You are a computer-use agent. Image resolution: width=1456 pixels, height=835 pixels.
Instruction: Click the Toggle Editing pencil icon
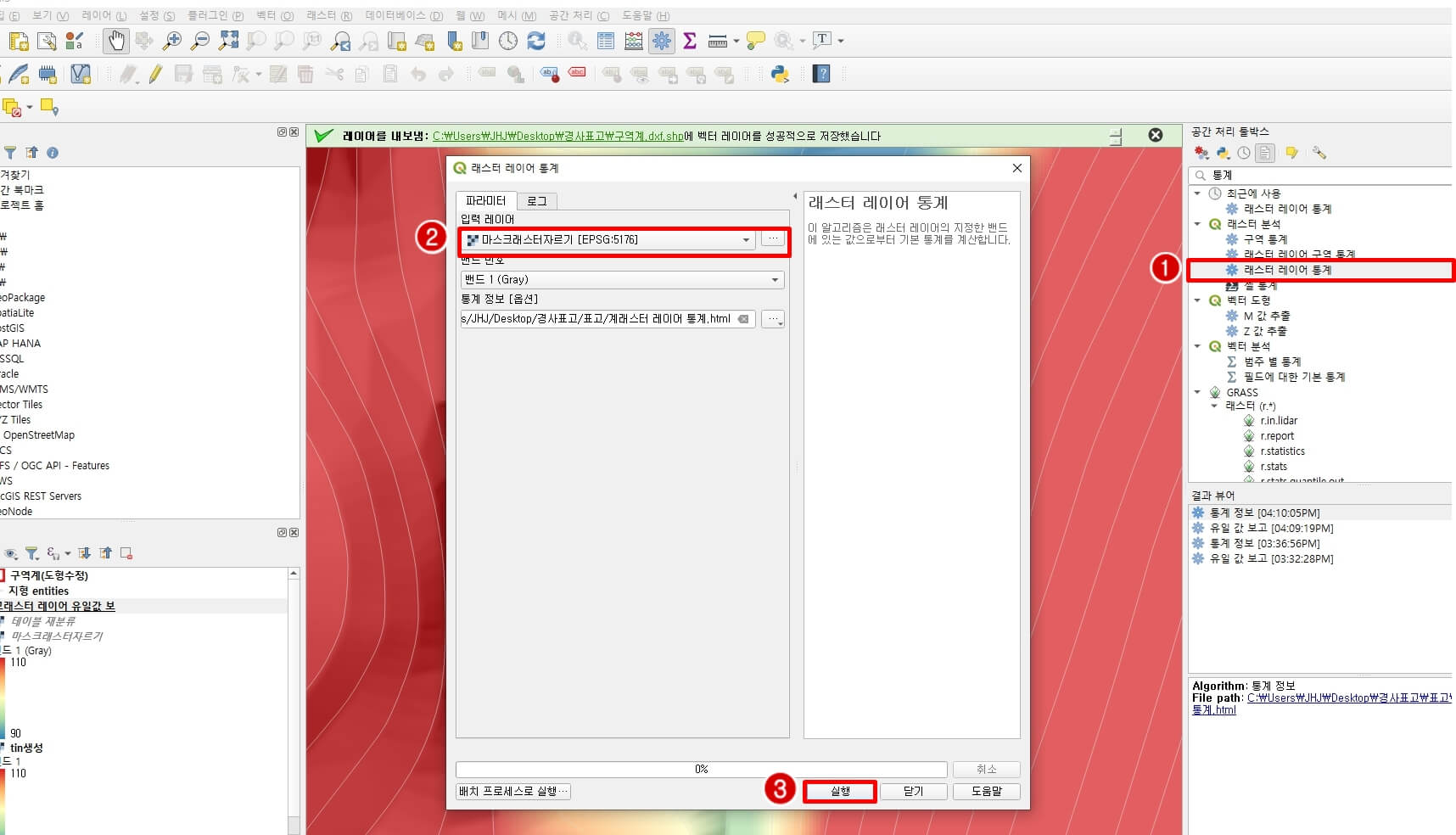click(155, 75)
